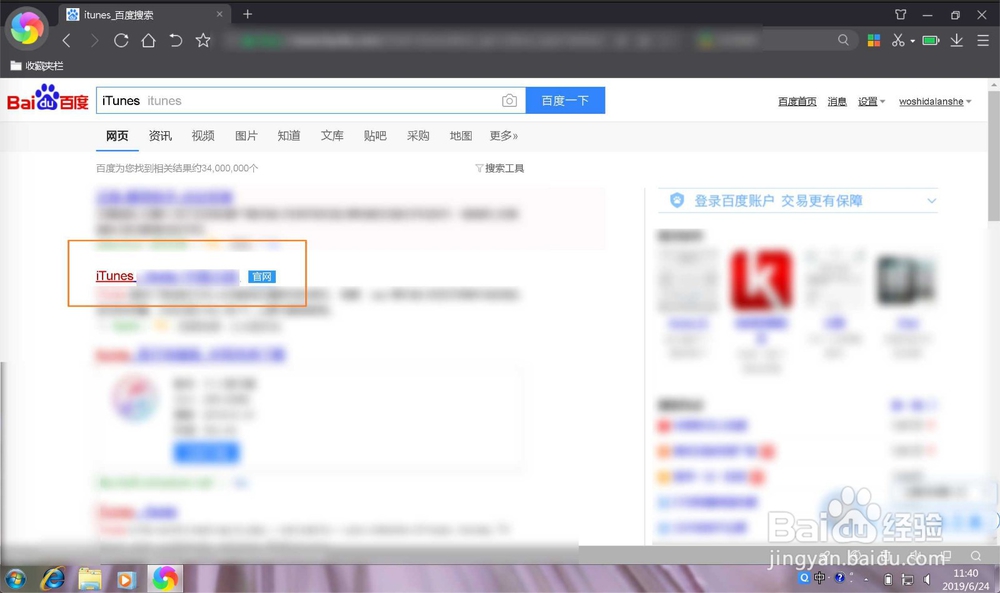Click the camera image-search icon
Viewport: 1000px width, 593px height.
coord(509,101)
